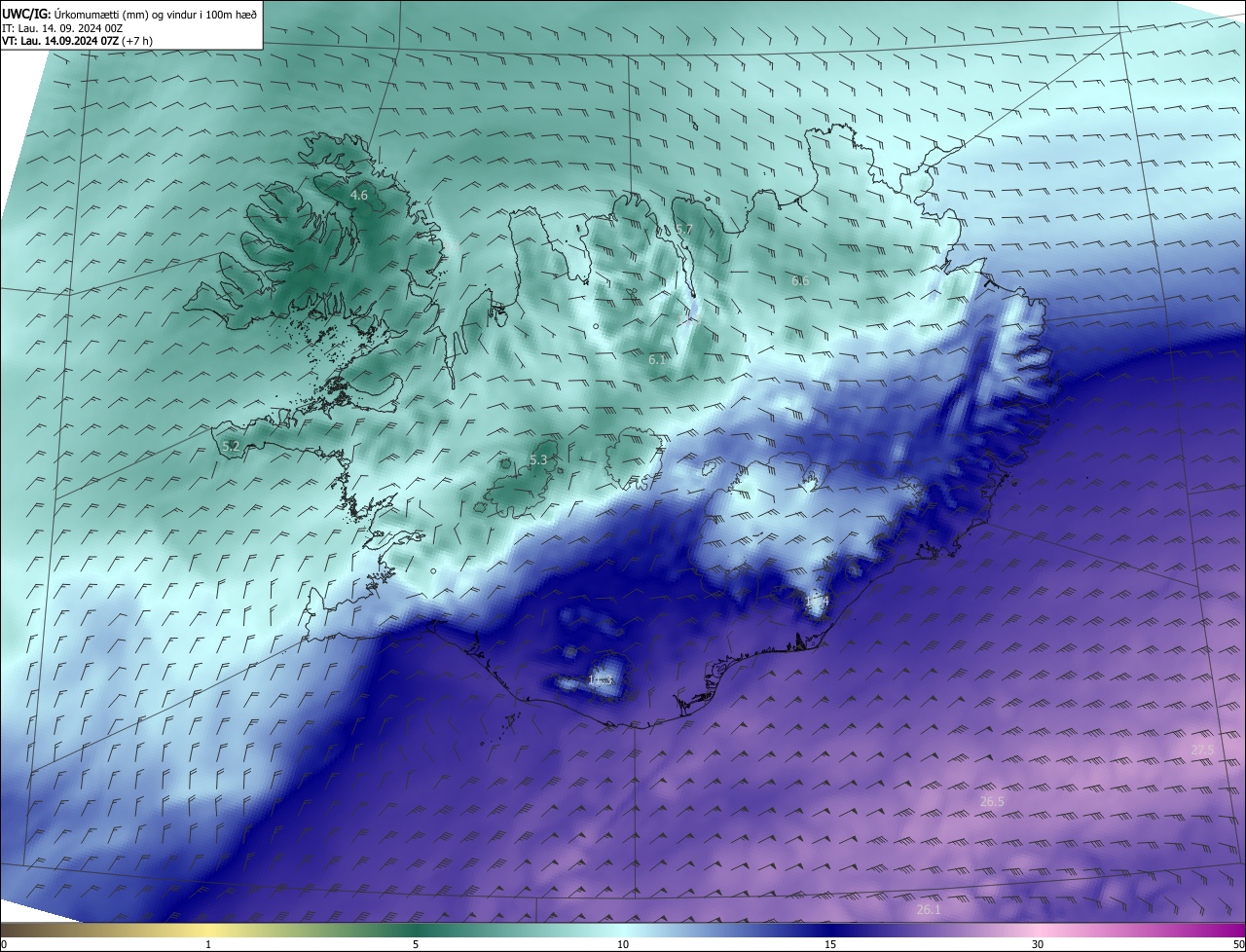Click the 0 tick label on the color scale
The height and width of the screenshot is (952, 1246).
(4, 944)
